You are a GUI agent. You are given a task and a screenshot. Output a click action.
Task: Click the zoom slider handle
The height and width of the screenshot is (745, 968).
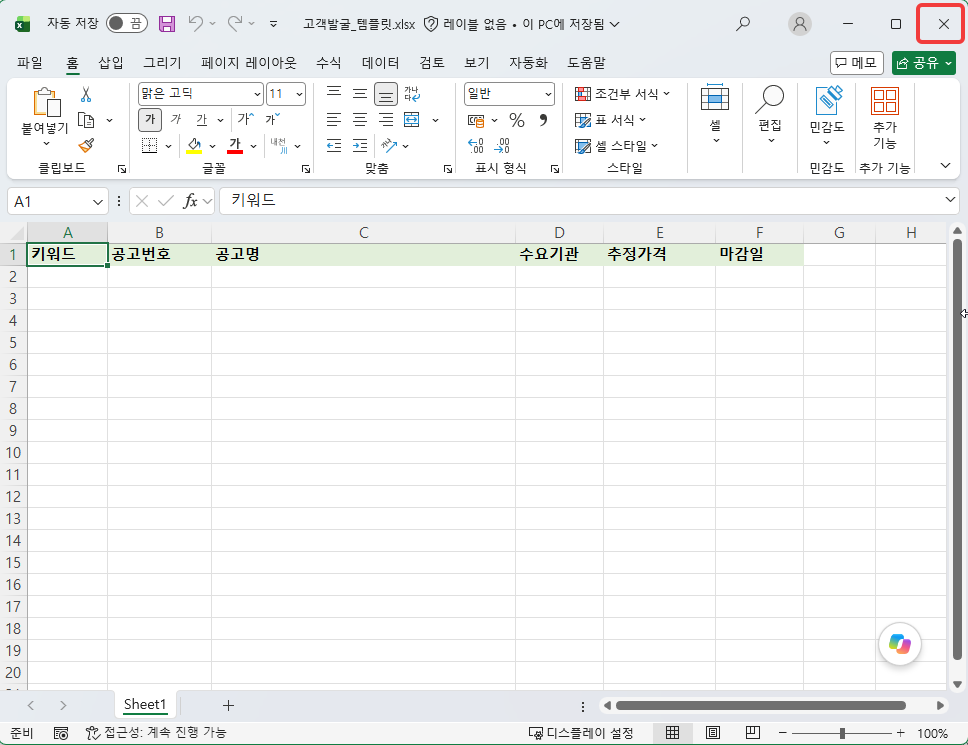point(842,733)
